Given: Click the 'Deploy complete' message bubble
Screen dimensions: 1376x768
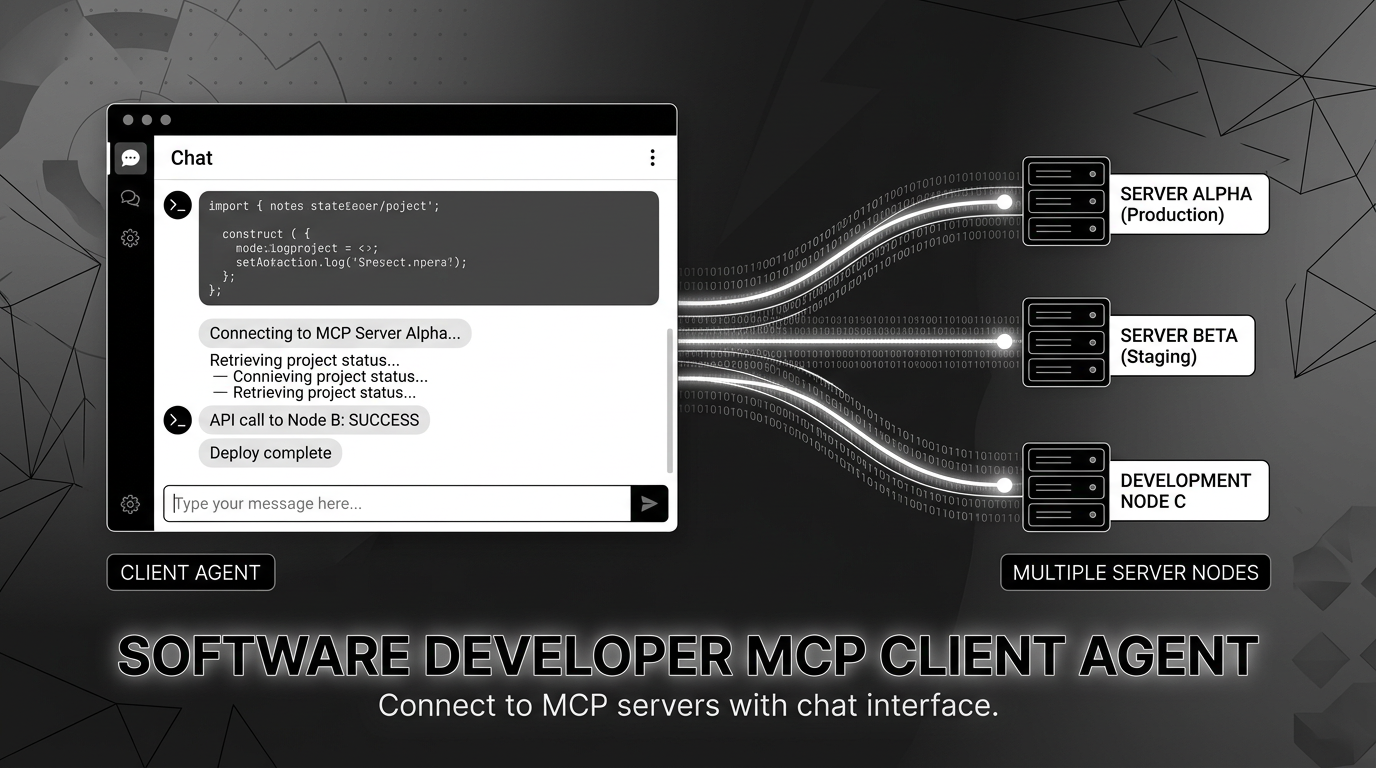Looking at the screenshot, I should 270,452.
